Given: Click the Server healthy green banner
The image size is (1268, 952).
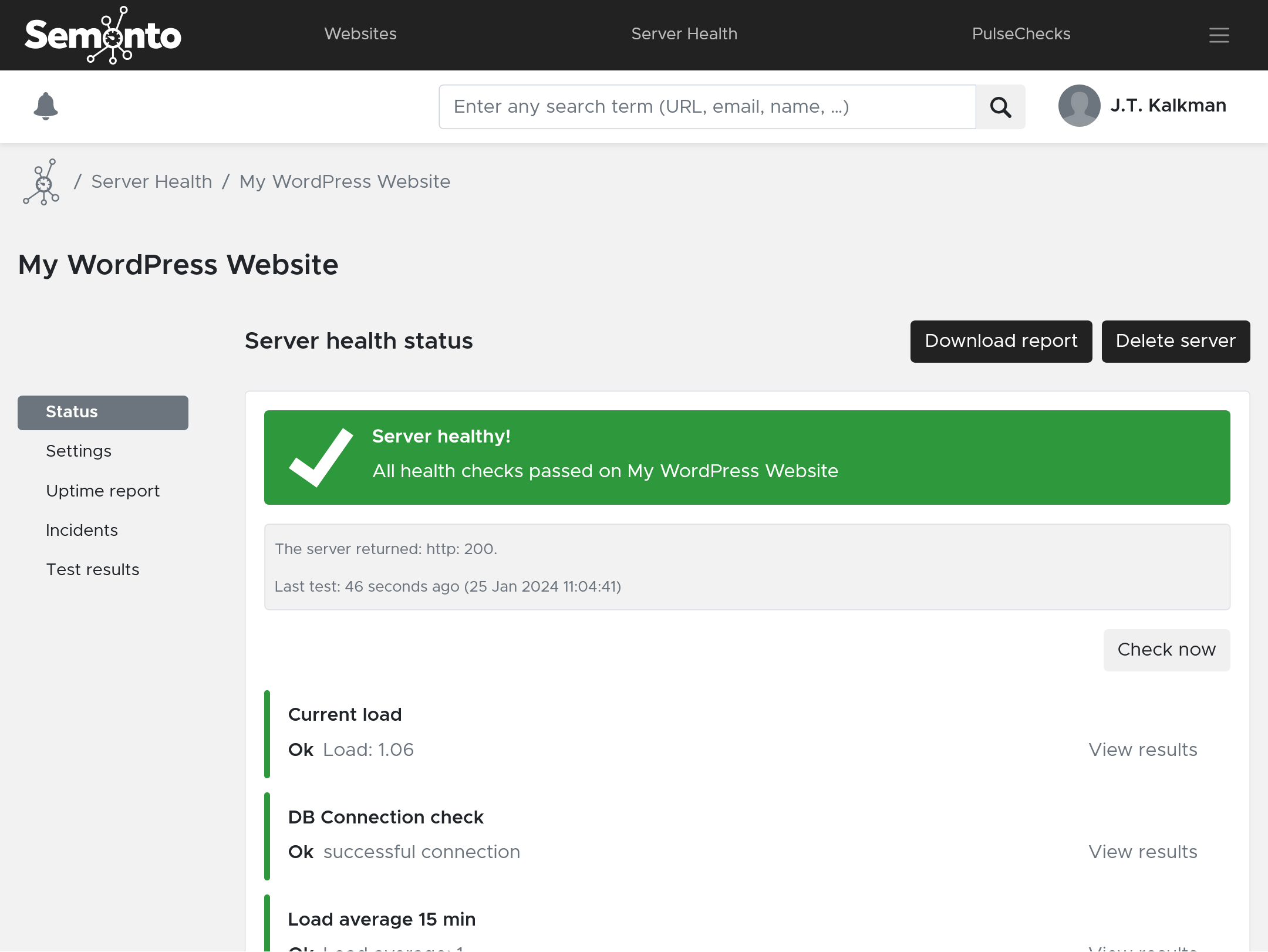Looking at the screenshot, I should 747,458.
